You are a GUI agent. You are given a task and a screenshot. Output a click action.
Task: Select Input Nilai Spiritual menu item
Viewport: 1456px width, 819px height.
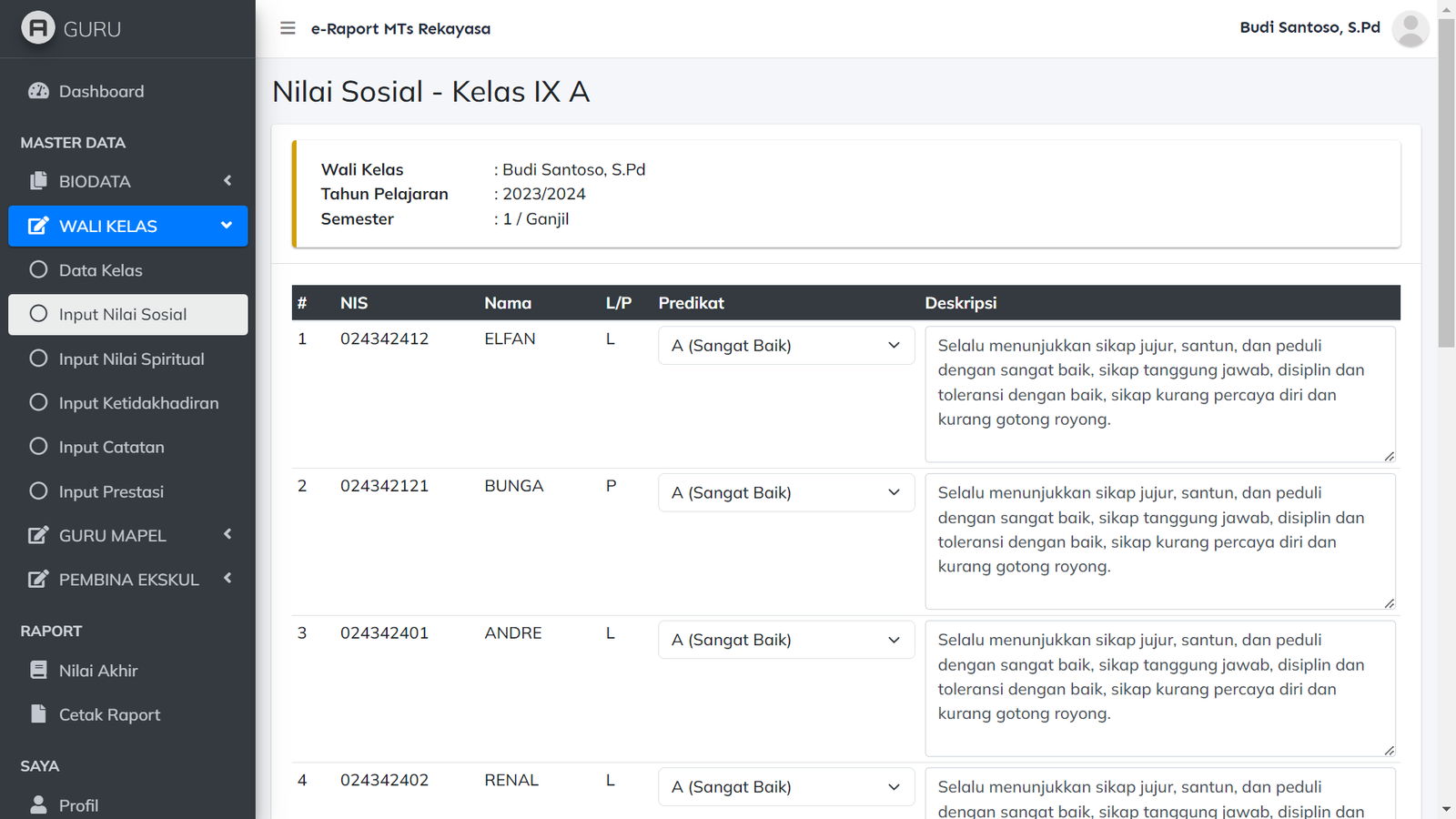pos(131,359)
